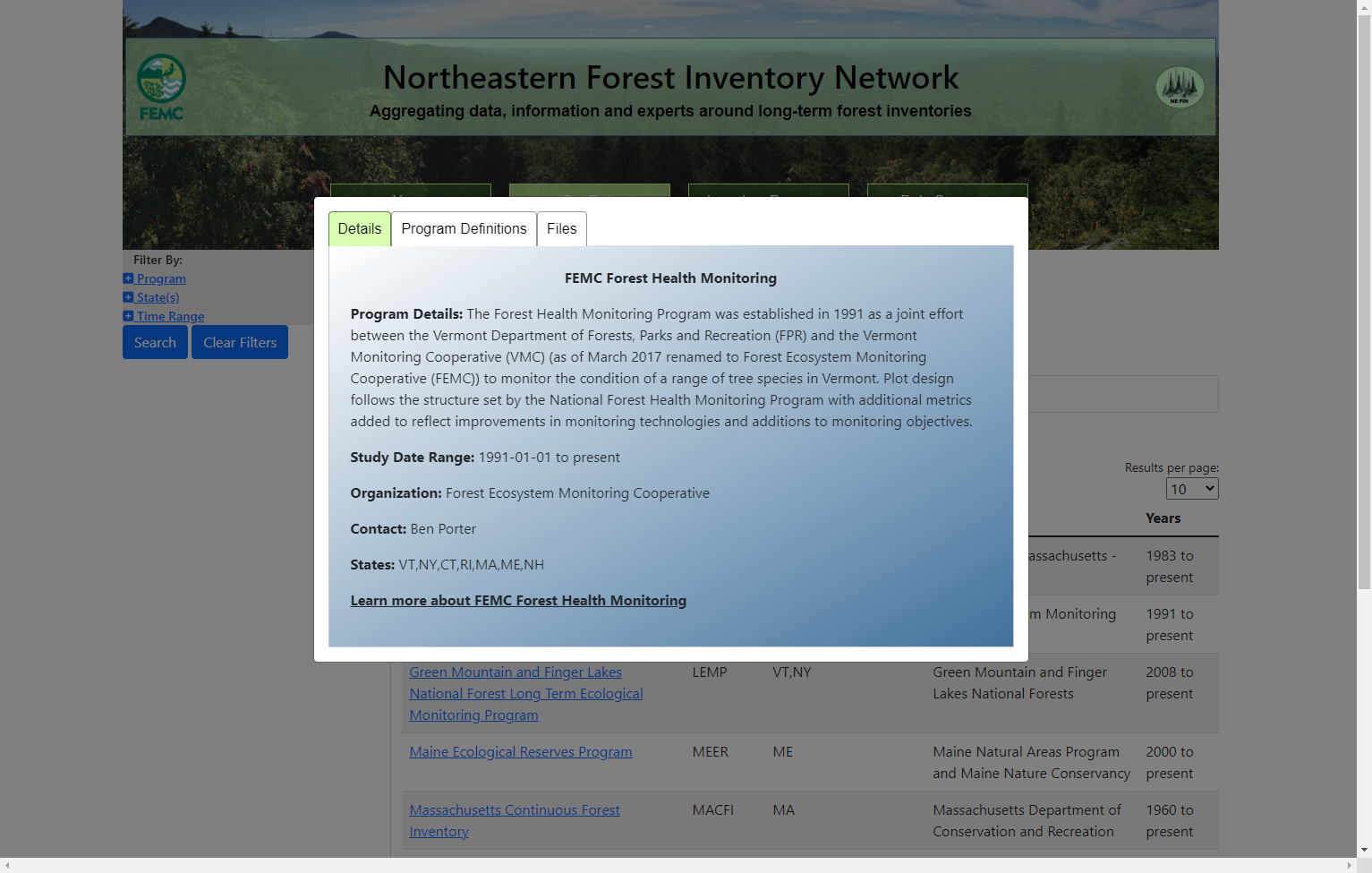Click the States VT,NY,CT,RI,MA,ME,NH line

[x=447, y=565]
